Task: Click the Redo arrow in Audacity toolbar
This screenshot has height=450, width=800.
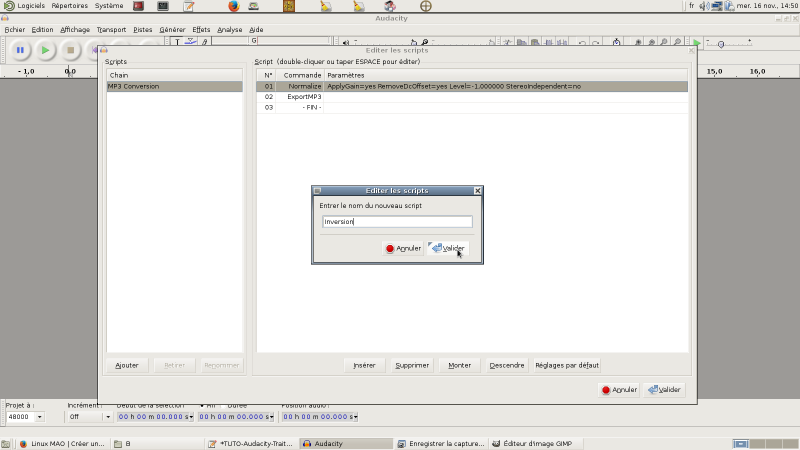Action: click(x=595, y=43)
